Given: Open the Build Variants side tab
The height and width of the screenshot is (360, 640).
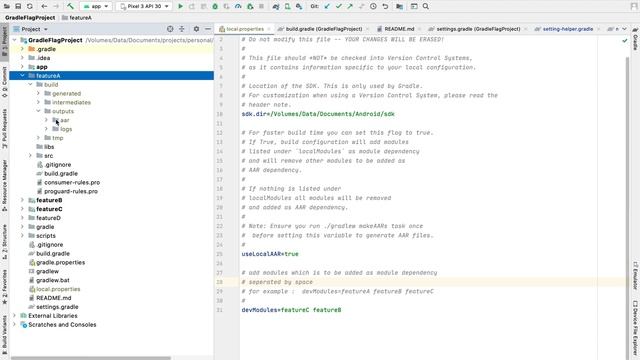Looking at the screenshot, I should click(4, 336).
